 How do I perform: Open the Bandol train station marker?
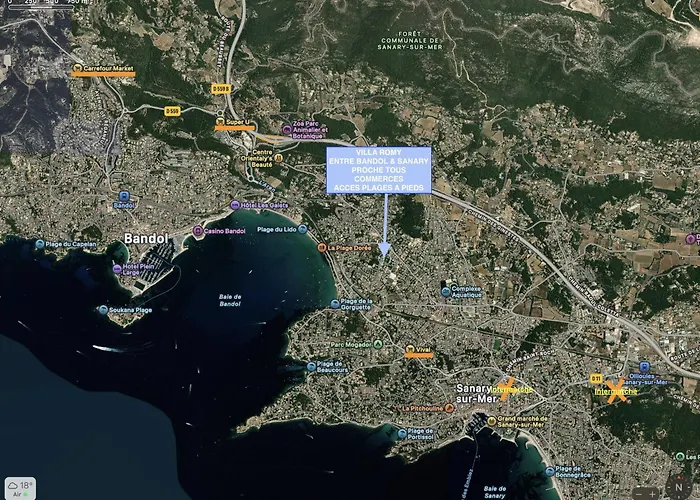[x=124, y=196]
